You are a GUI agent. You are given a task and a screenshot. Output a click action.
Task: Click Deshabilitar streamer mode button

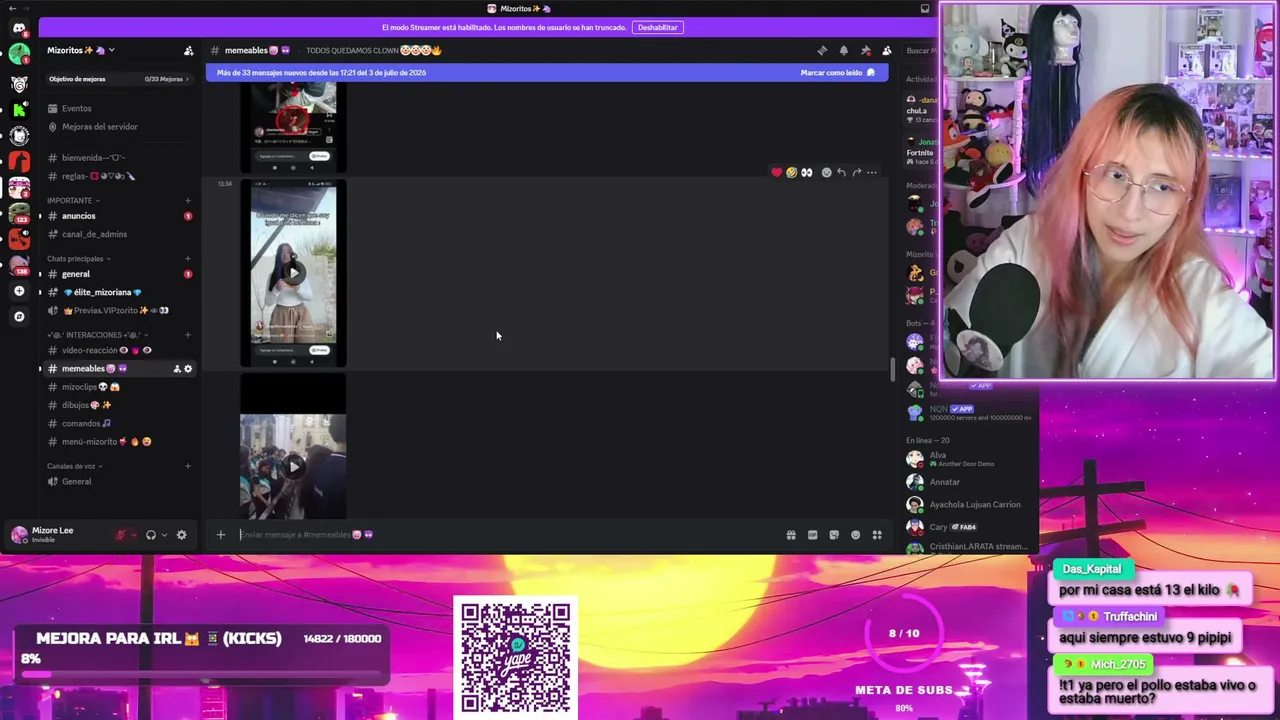pyautogui.click(x=658, y=28)
